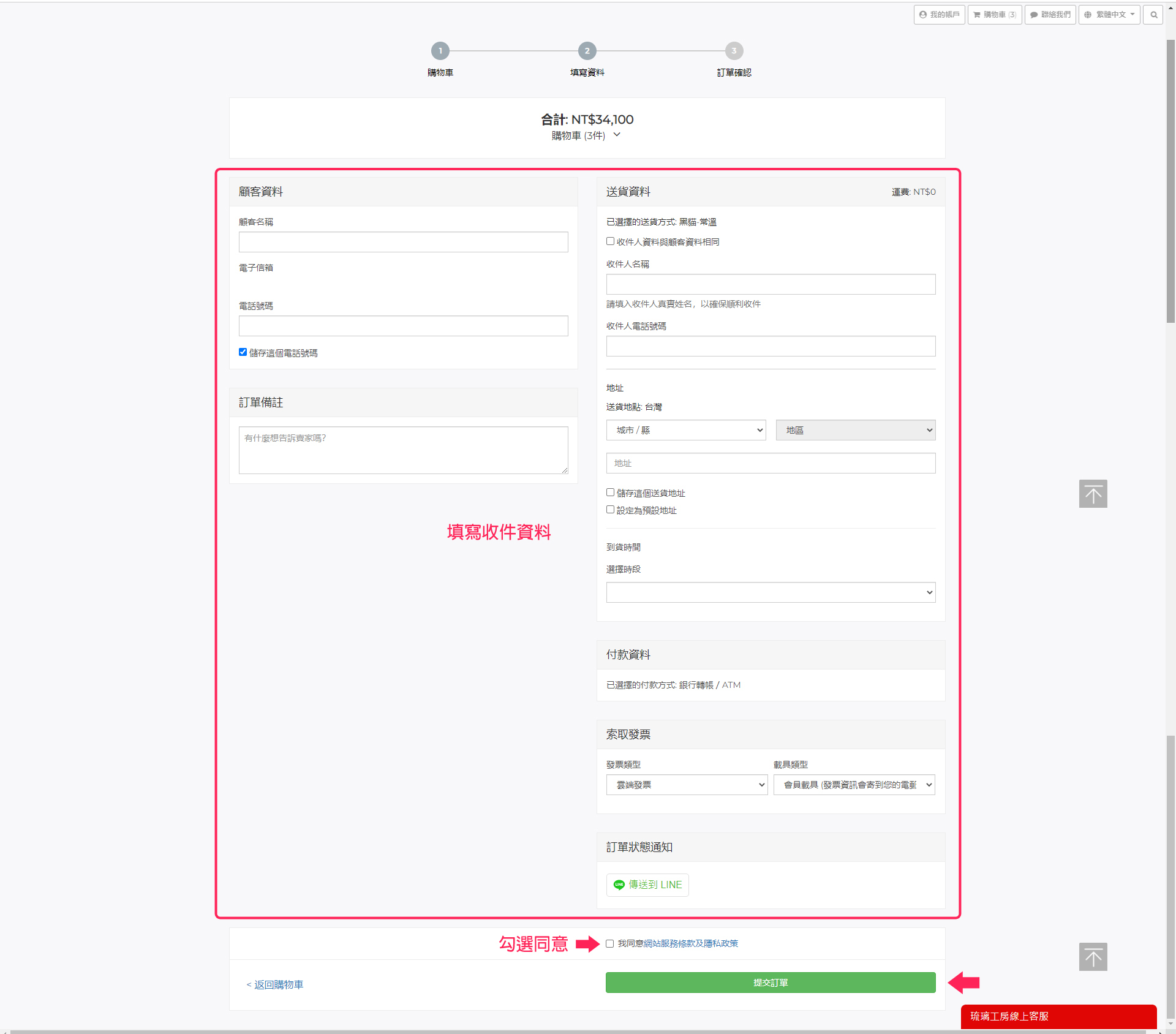This screenshot has width=1176, height=1034.
Task: Click the search magnifier icon
Action: pos(1153,15)
